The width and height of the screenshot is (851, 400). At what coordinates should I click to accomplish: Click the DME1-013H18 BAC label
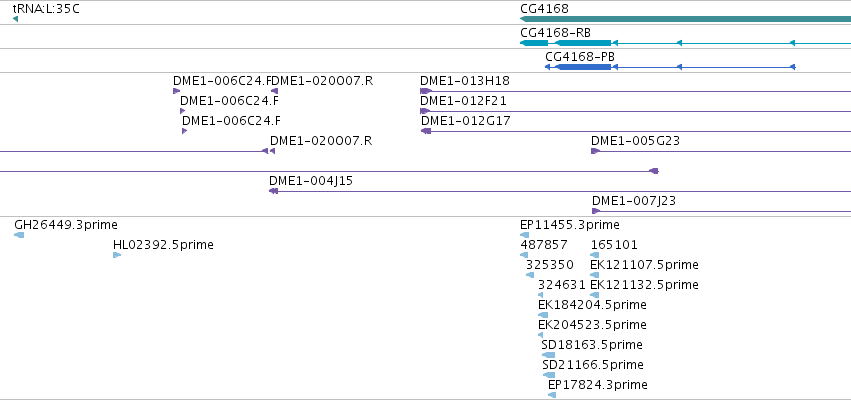pos(465,81)
